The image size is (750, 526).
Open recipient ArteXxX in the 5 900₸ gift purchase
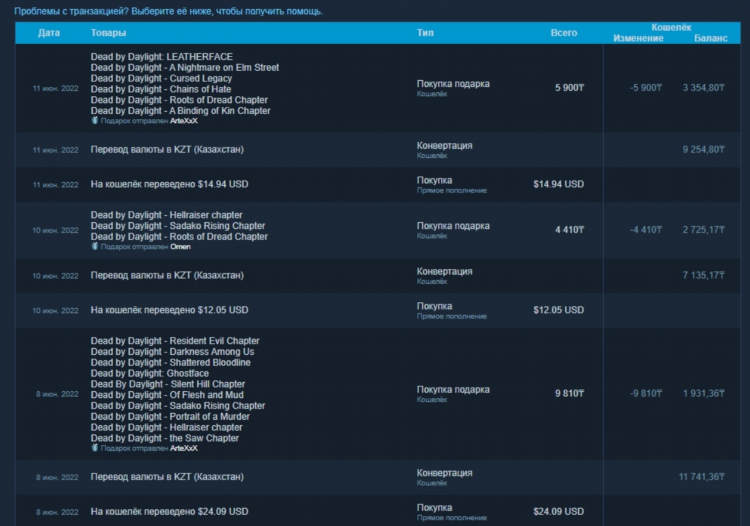point(184,121)
